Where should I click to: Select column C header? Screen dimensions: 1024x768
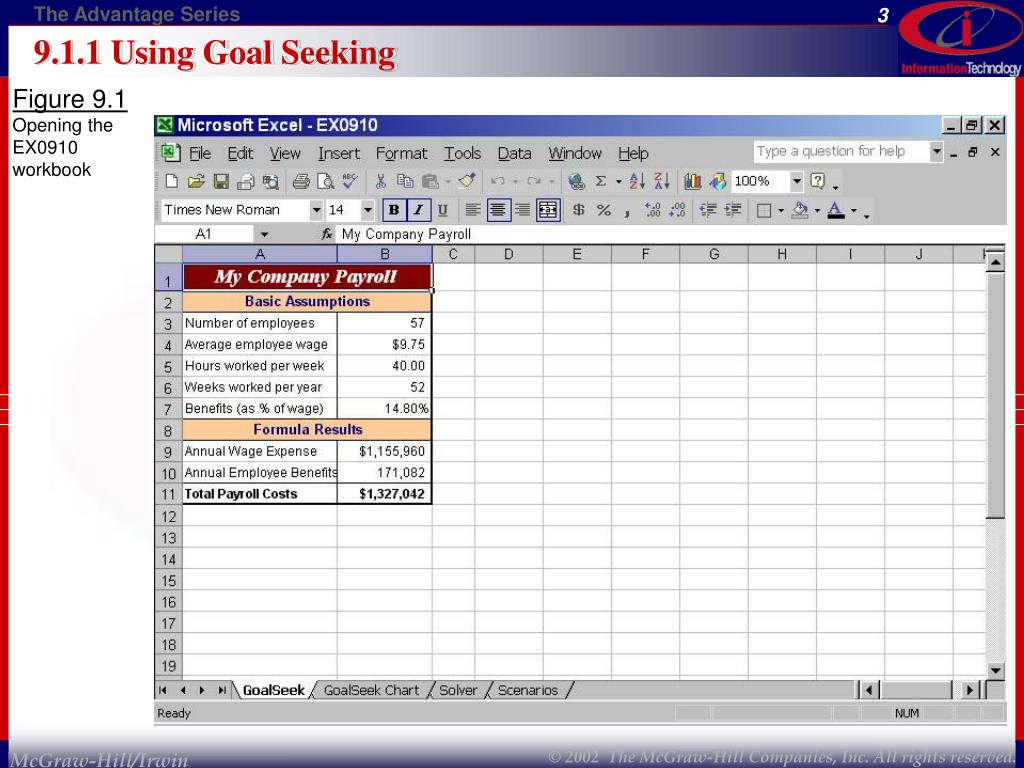(x=453, y=254)
